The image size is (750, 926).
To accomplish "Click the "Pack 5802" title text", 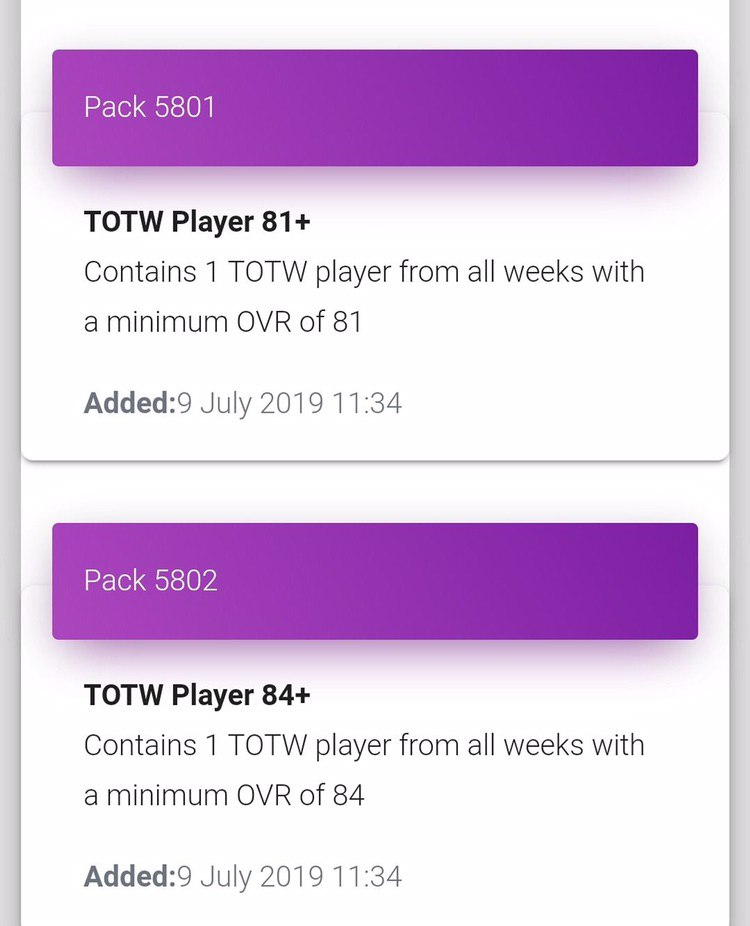I will pyautogui.click(x=151, y=581).
